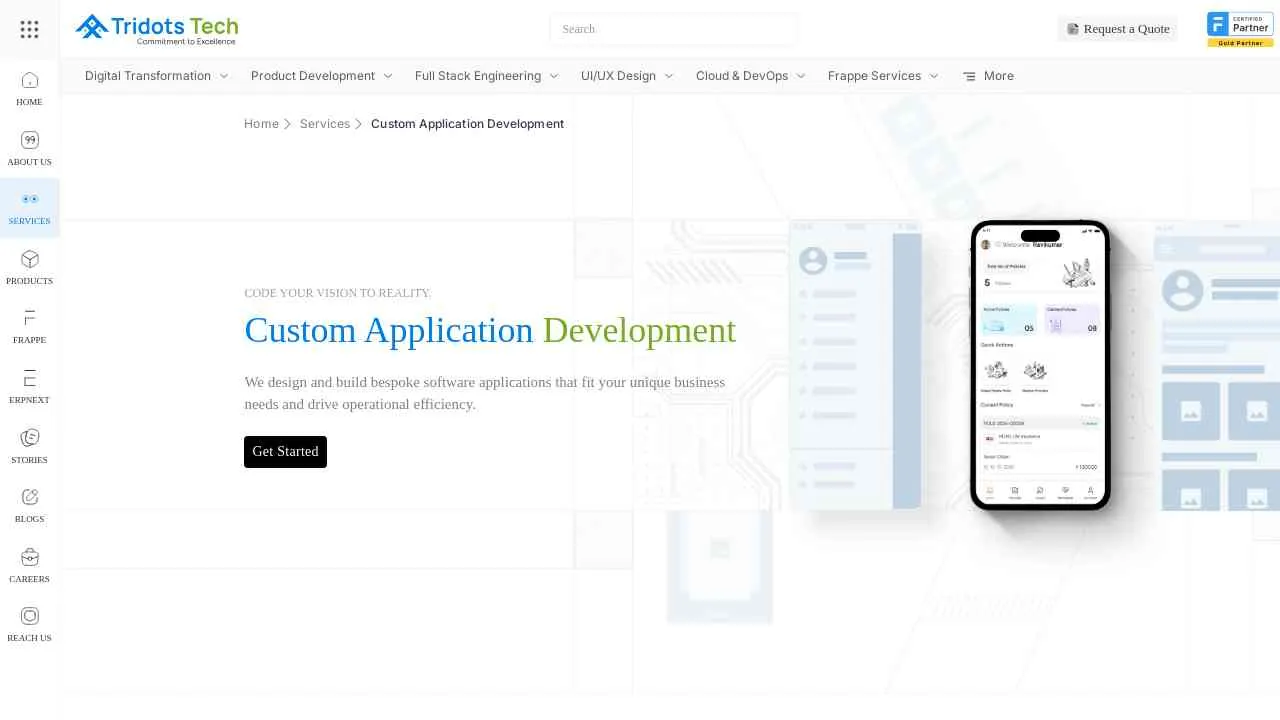Open the Cloud & DevOps menu
The image size is (1280, 720).
coord(742,76)
